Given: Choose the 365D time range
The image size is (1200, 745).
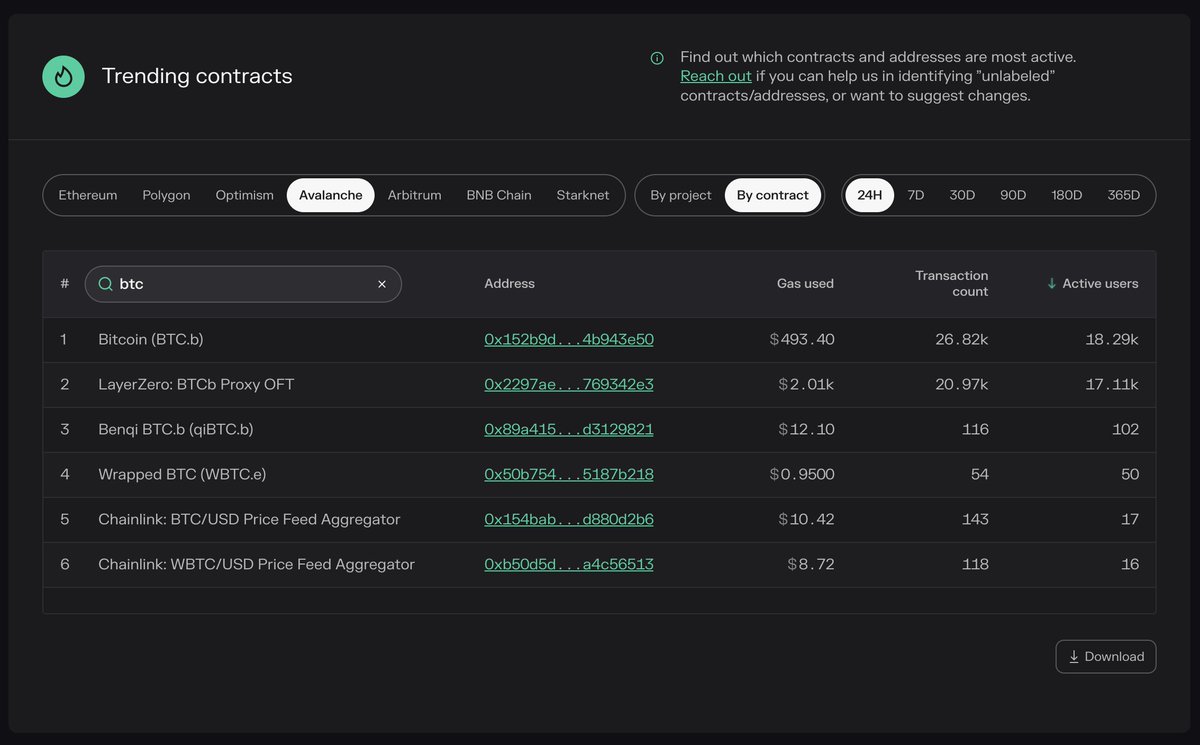Looking at the screenshot, I should click(1124, 195).
